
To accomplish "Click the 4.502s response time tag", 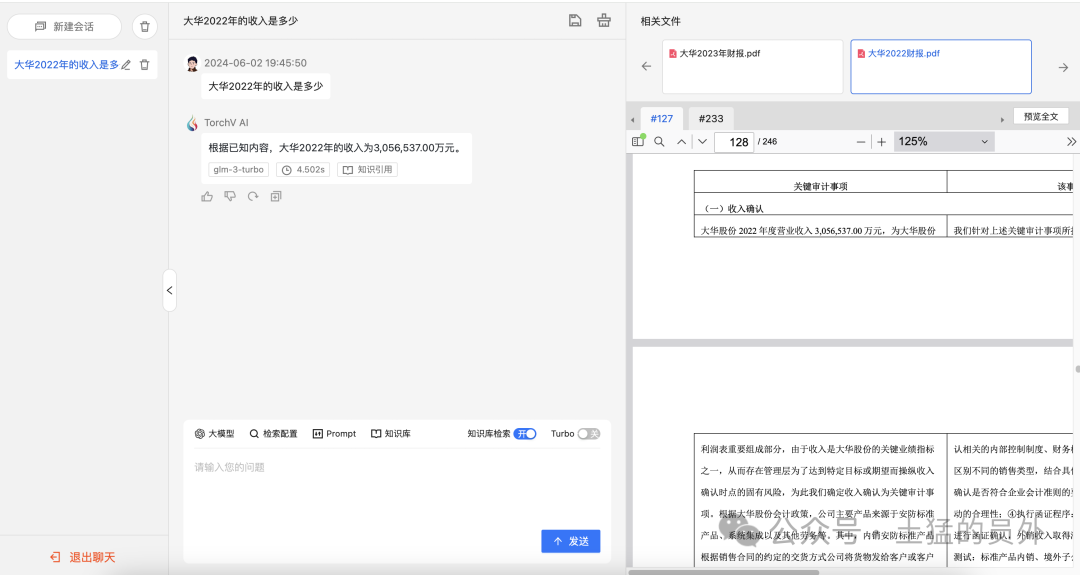I will click(x=303, y=169).
